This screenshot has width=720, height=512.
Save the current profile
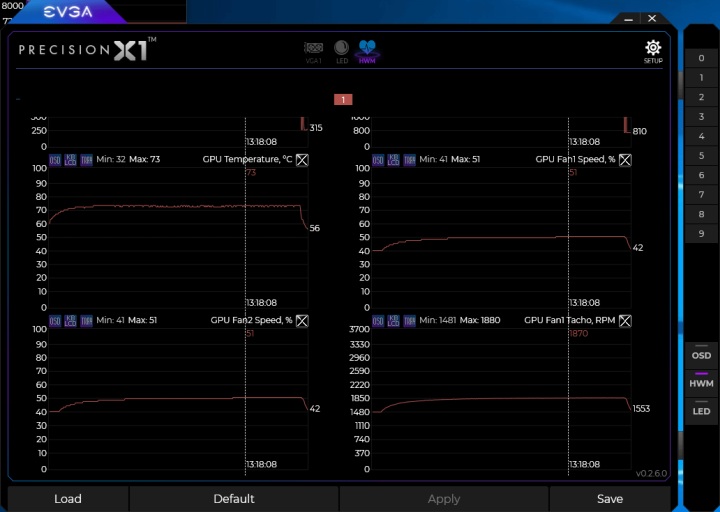click(610, 499)
